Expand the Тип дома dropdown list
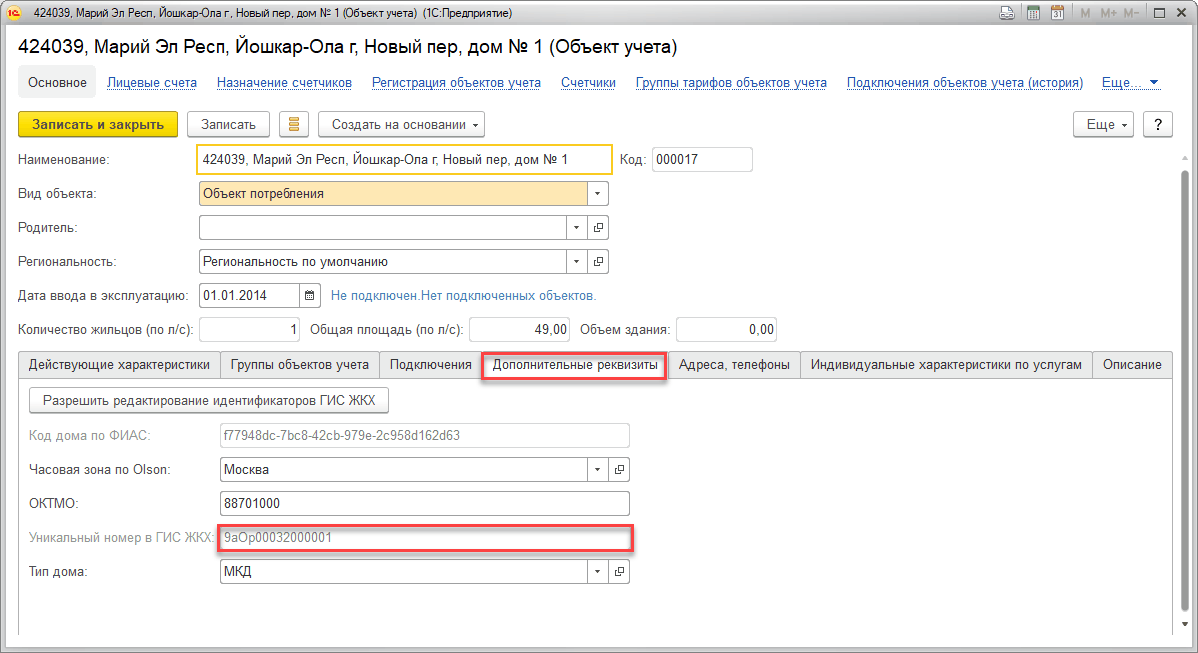Image resolution: width=1198 pixels, height=653 pixels. pos(598,572)
